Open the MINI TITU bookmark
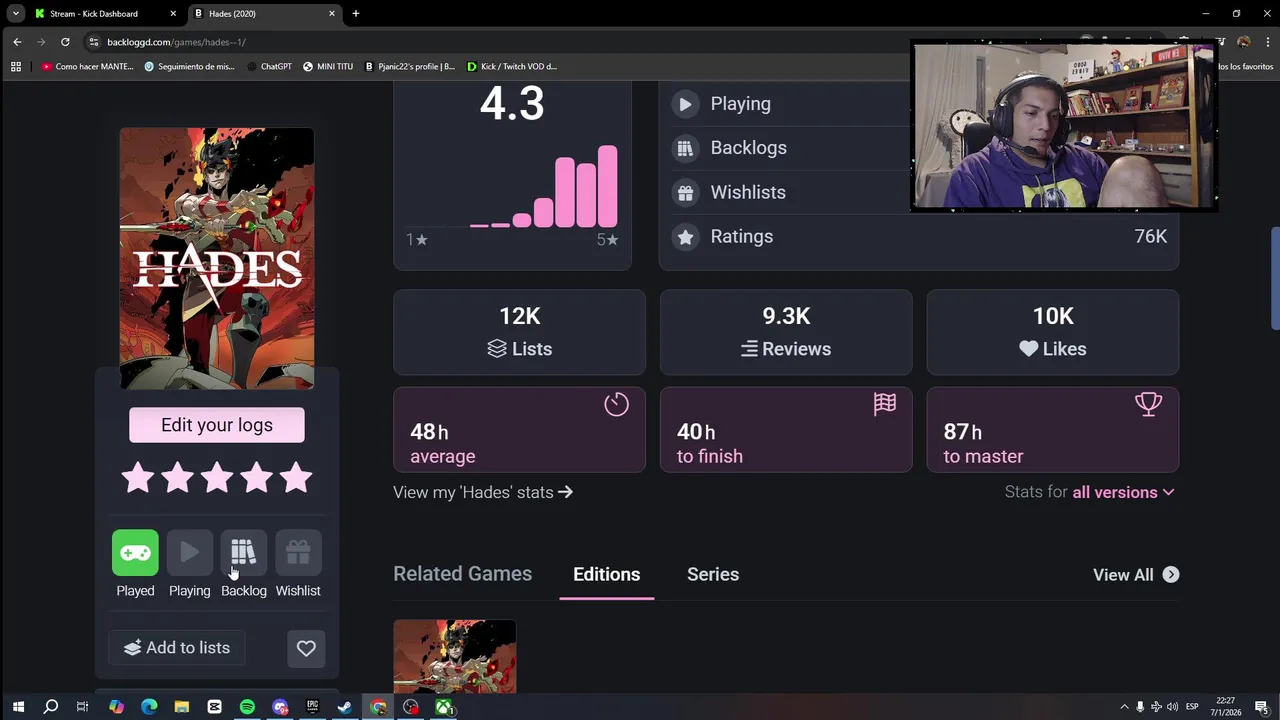This screenshot has height=720, width=1280. click(328, 67)
